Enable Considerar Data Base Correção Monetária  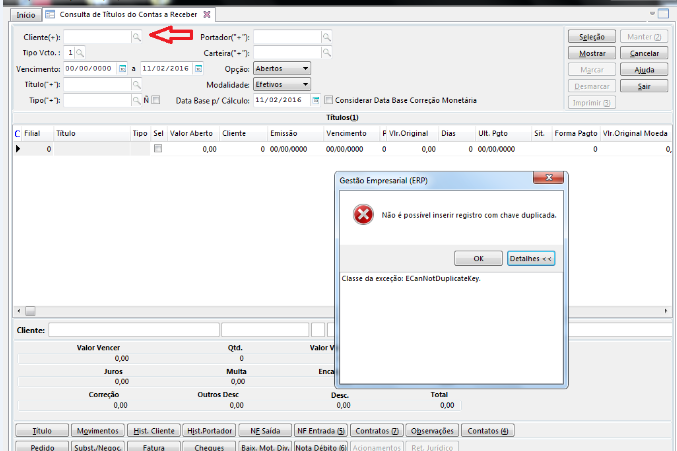pyautogui.click(x=329, y=100)
